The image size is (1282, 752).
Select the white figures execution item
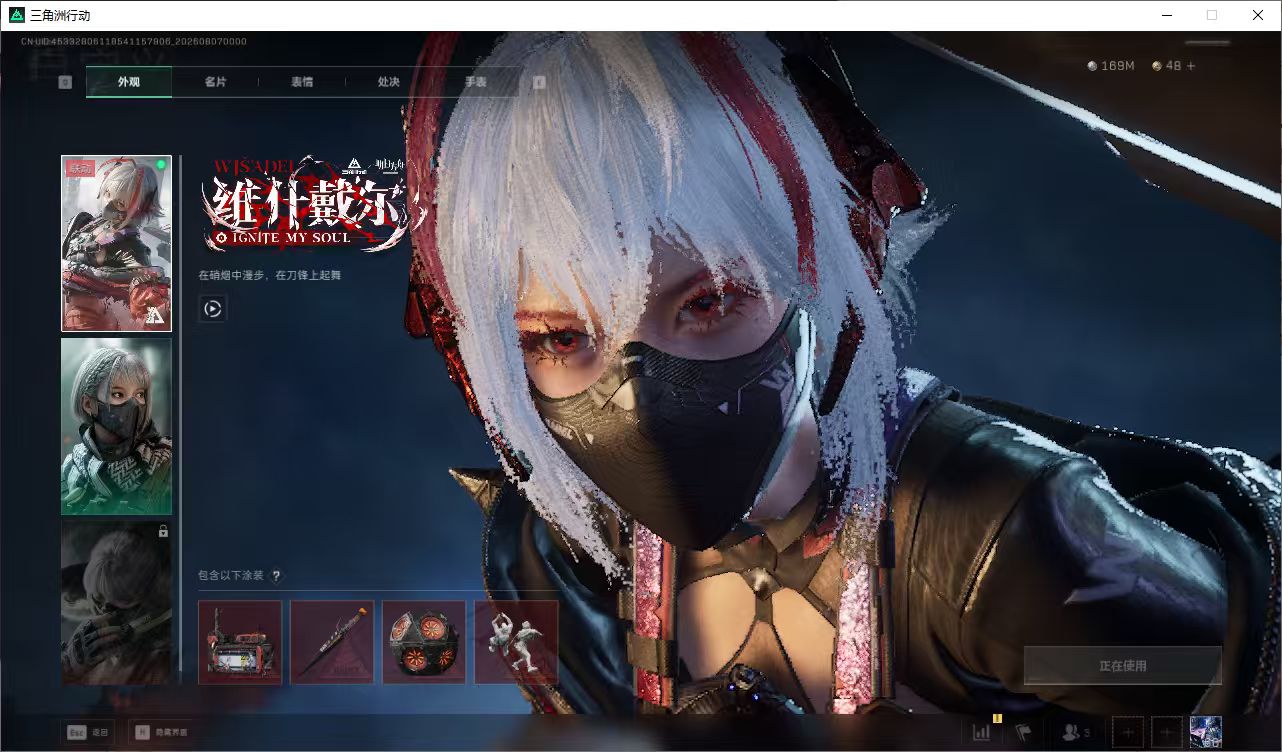pyautogui.click(x=516, y=642)
